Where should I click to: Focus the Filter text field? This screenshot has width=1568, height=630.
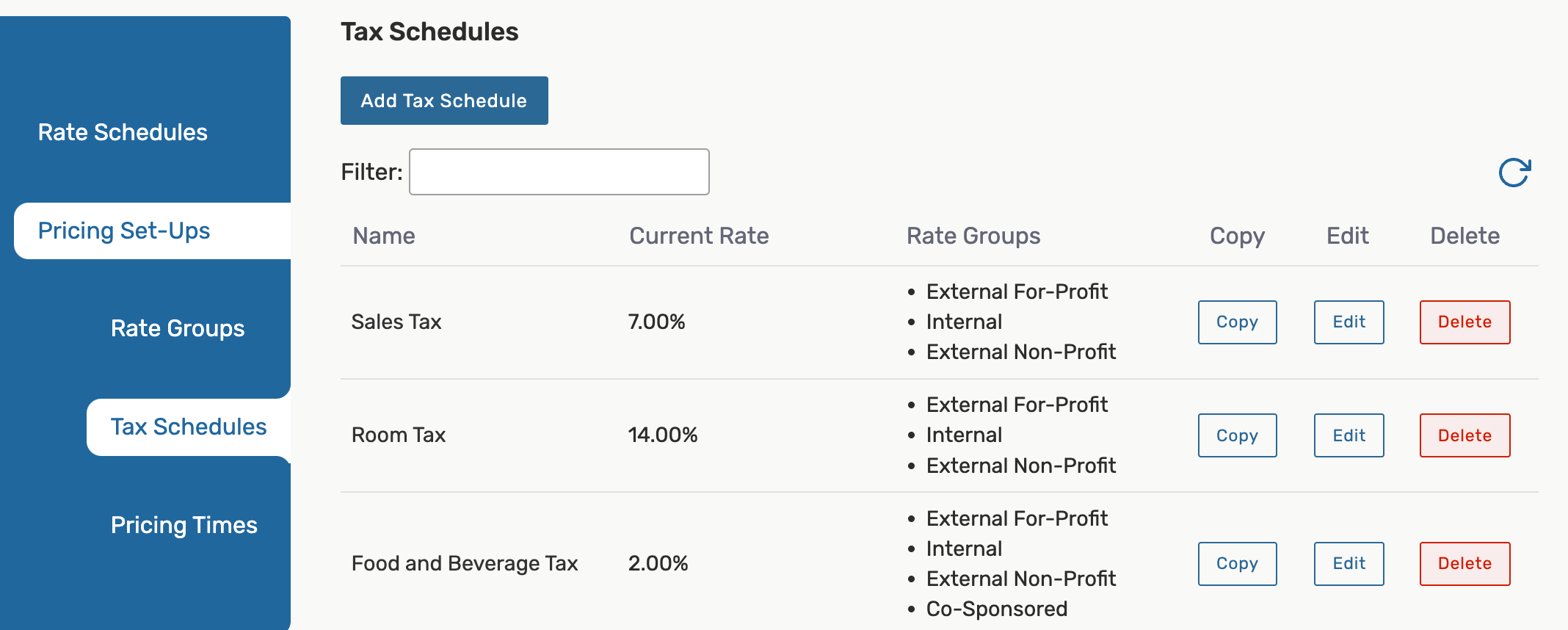point(559,172)
